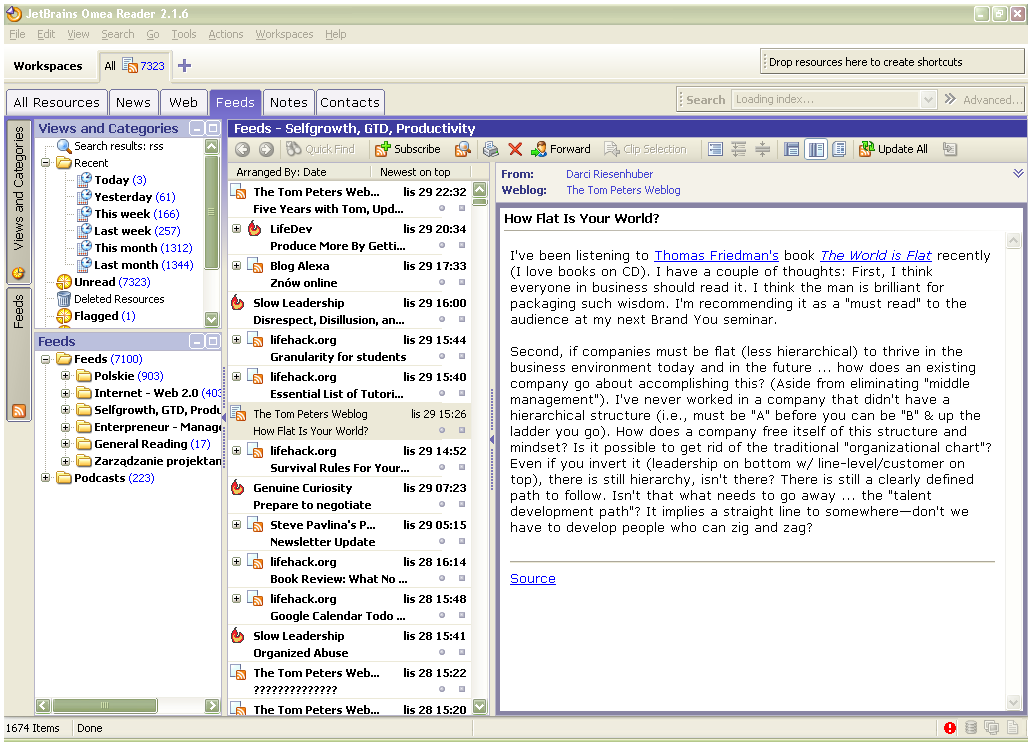Switch to the Notes tab
This screenshot has height=742, width=1032.
tap(288, 103)
